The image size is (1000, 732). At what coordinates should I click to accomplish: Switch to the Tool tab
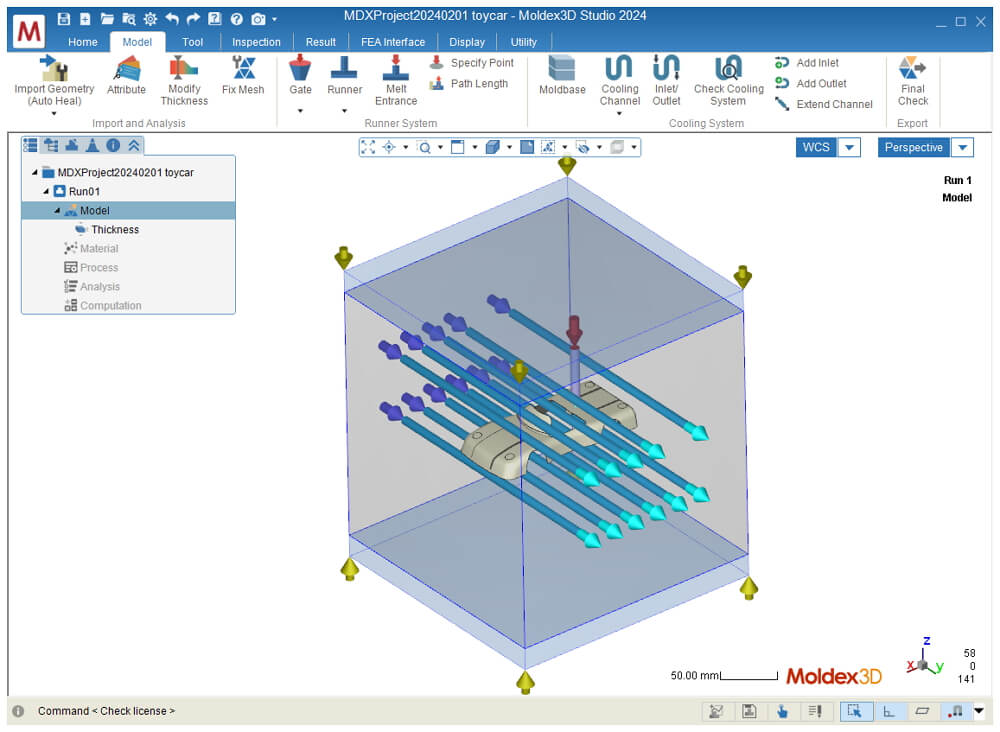192,42
